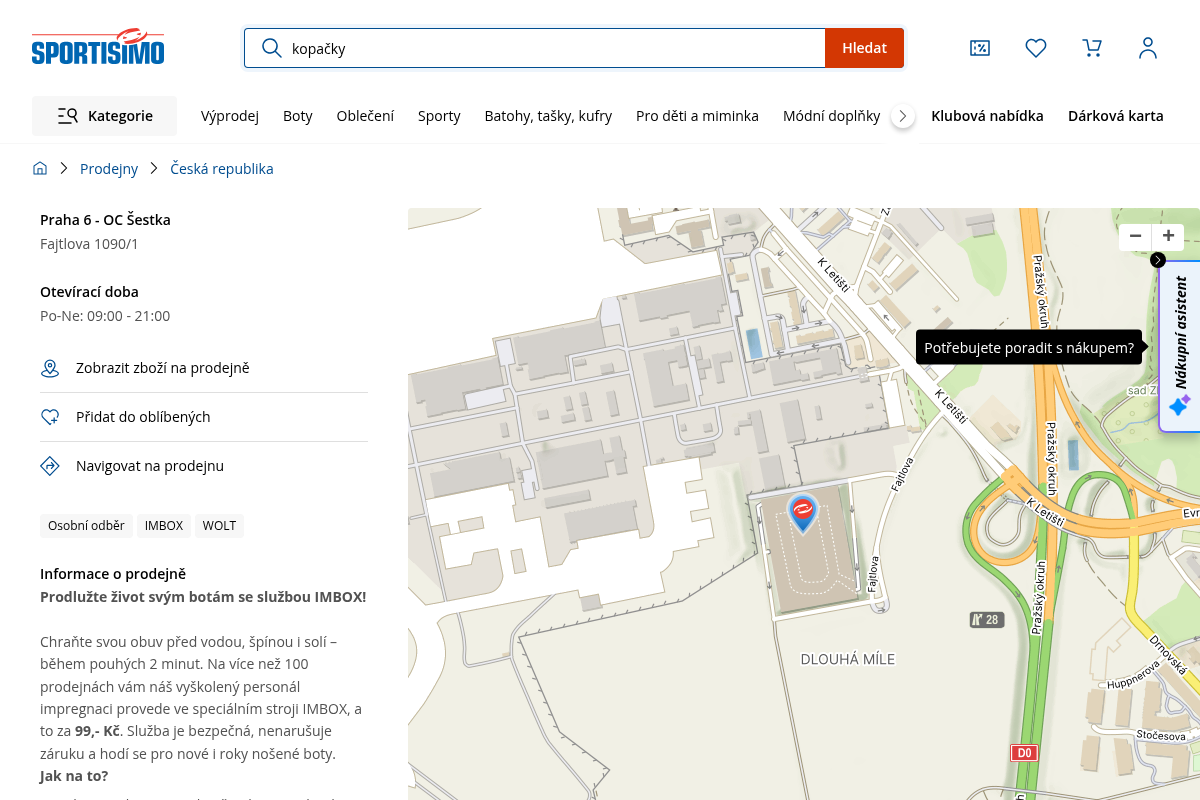Click the Potřebujete poradit s nákupem tooltip
The width and height of the screenshot is (1200, 800).
1029,348
